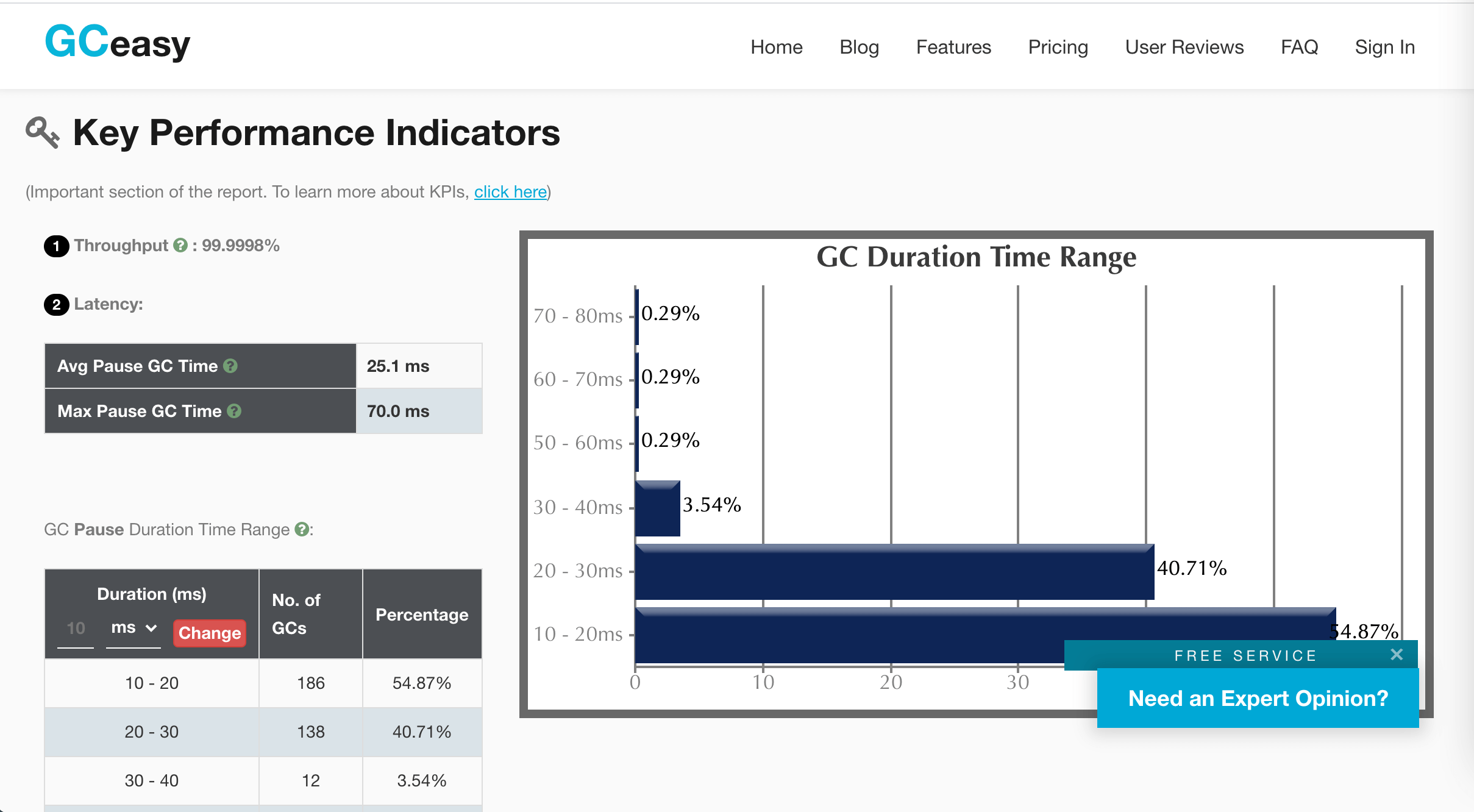Screen dimensions: 1474x812
Task: Click the Throughput help question icon
Action: [180, 245]
